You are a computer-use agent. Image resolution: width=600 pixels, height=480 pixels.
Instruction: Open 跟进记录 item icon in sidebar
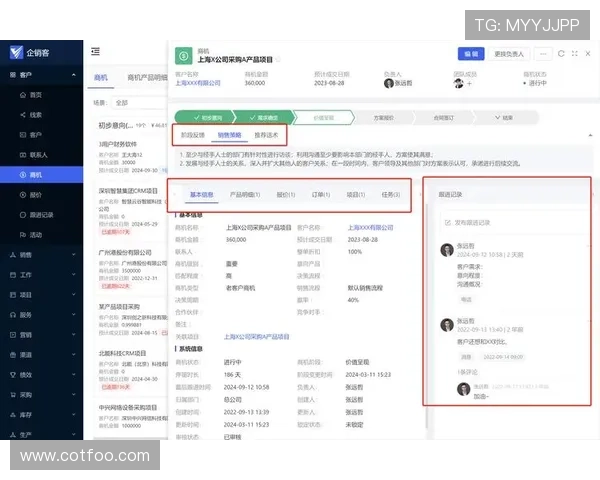[23, 215]
